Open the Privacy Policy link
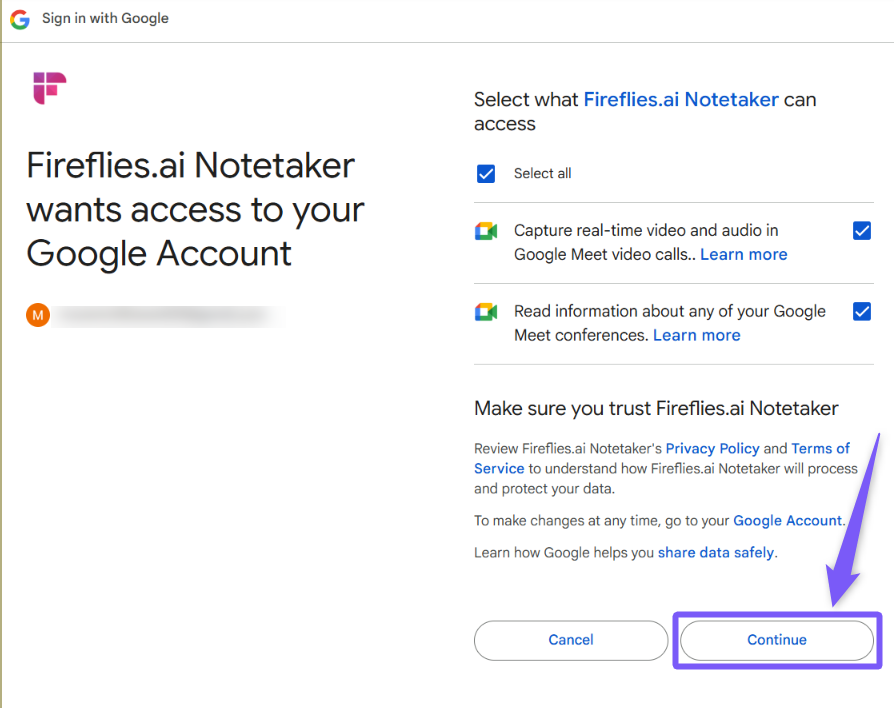894x708 pixels. (x=712, y=448)
